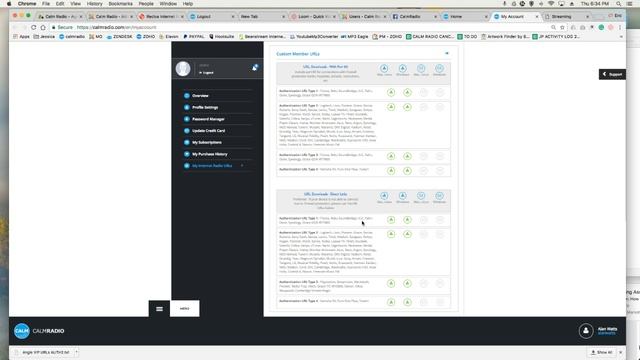Go to Password Manager in the sidebar
The height and width of the screenshot is (360, 640).
(208, 119)
